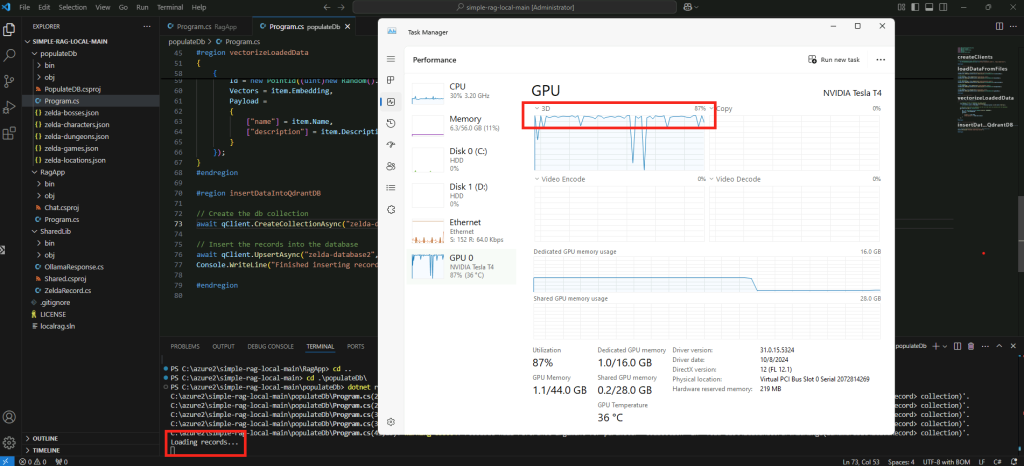Select CPU in Task Manager performance list

coord(461,94)
